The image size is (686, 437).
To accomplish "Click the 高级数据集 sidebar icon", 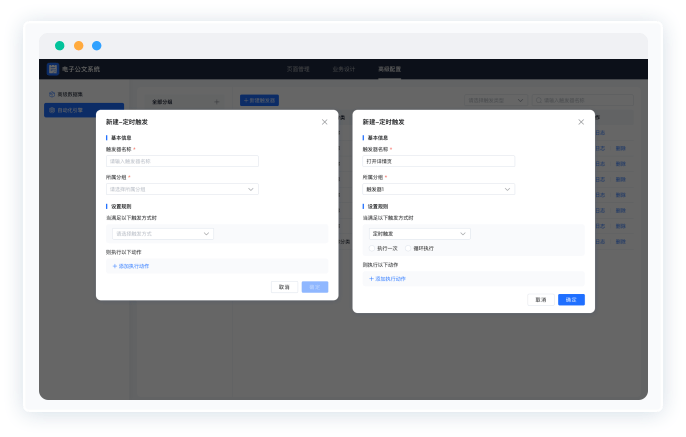I will [52, 94].
